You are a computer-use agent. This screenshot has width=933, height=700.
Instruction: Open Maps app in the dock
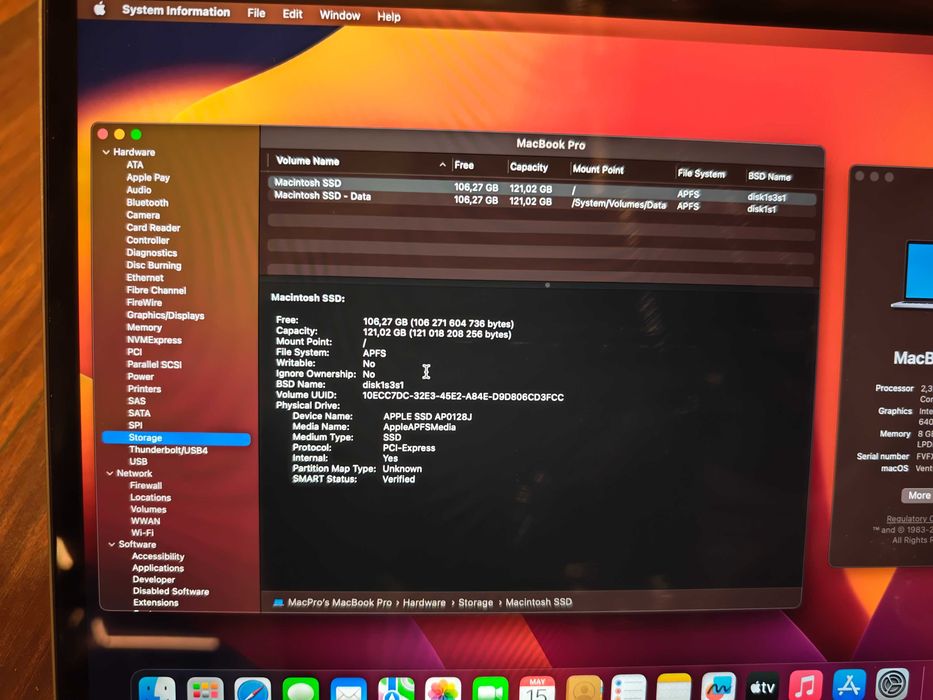pos(396,690)
